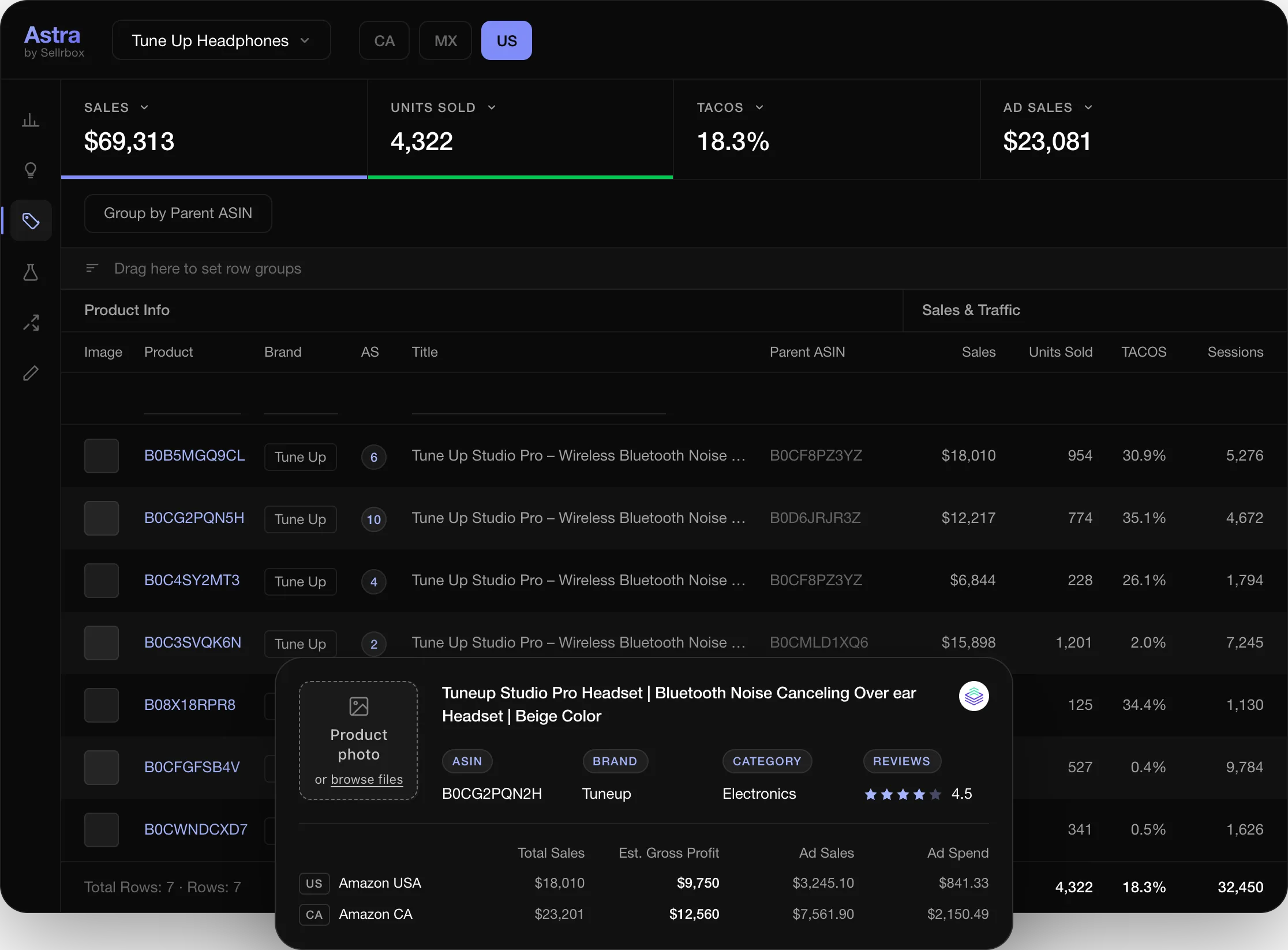
Task: Click the layered stack icon in product popup
Action: 974,696
